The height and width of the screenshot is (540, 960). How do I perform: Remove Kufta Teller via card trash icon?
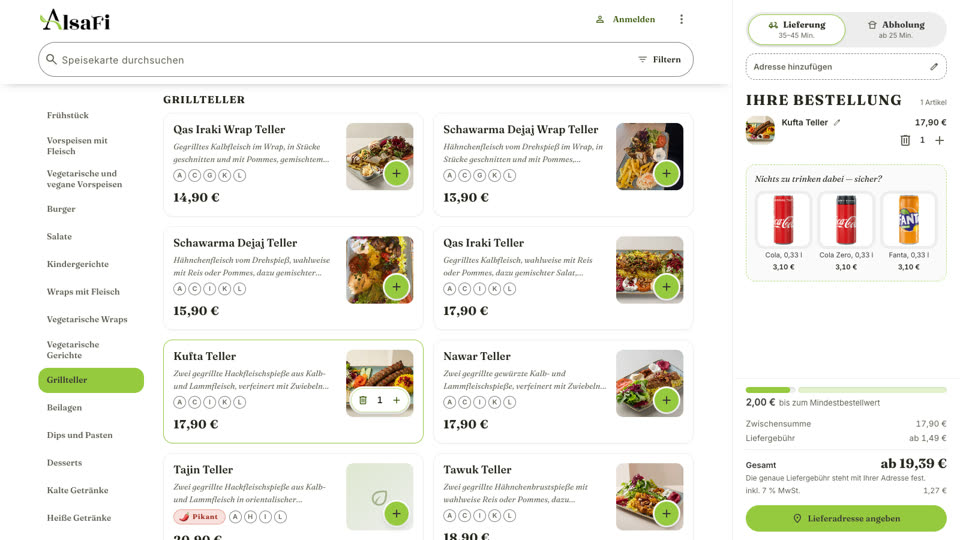click(x=363, y=400)
